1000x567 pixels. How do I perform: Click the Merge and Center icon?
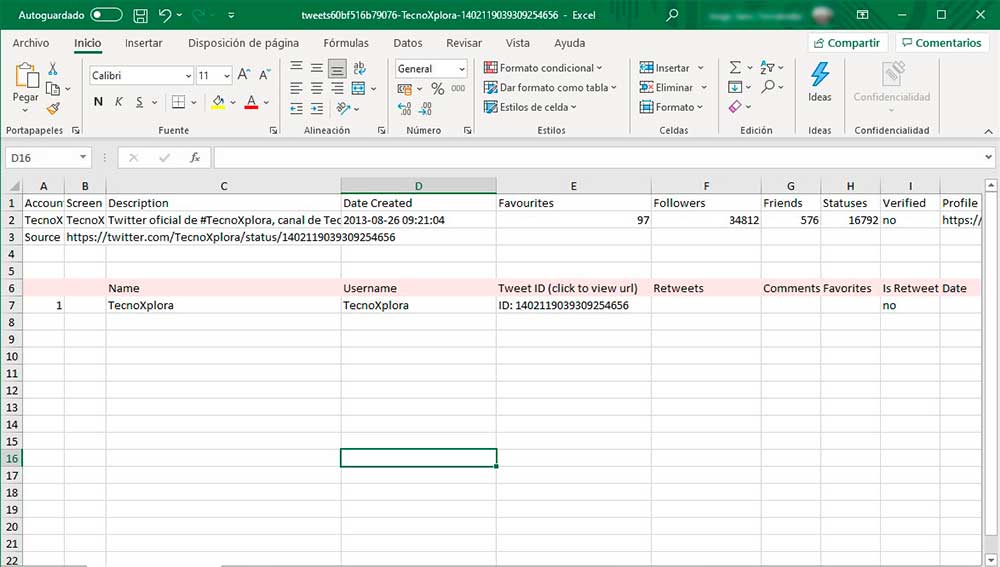(x=358, y=89)
